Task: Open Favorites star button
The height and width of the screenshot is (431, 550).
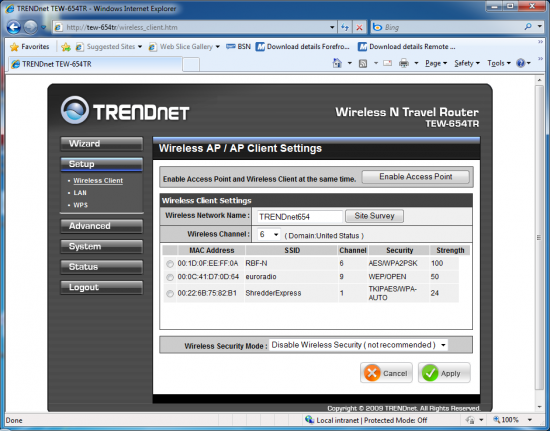Action: (30, 47)
